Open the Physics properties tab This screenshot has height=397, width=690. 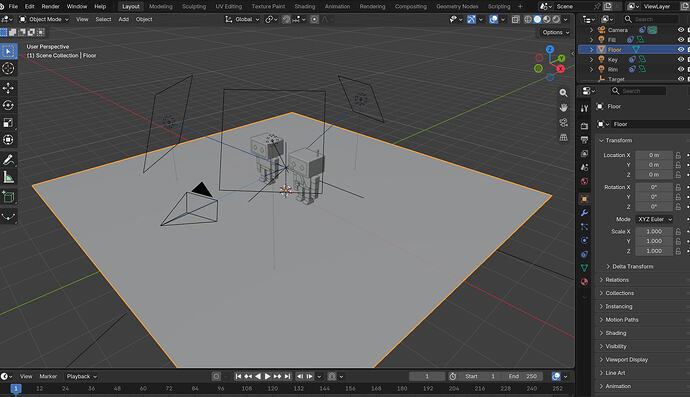[x=584, y=240]
